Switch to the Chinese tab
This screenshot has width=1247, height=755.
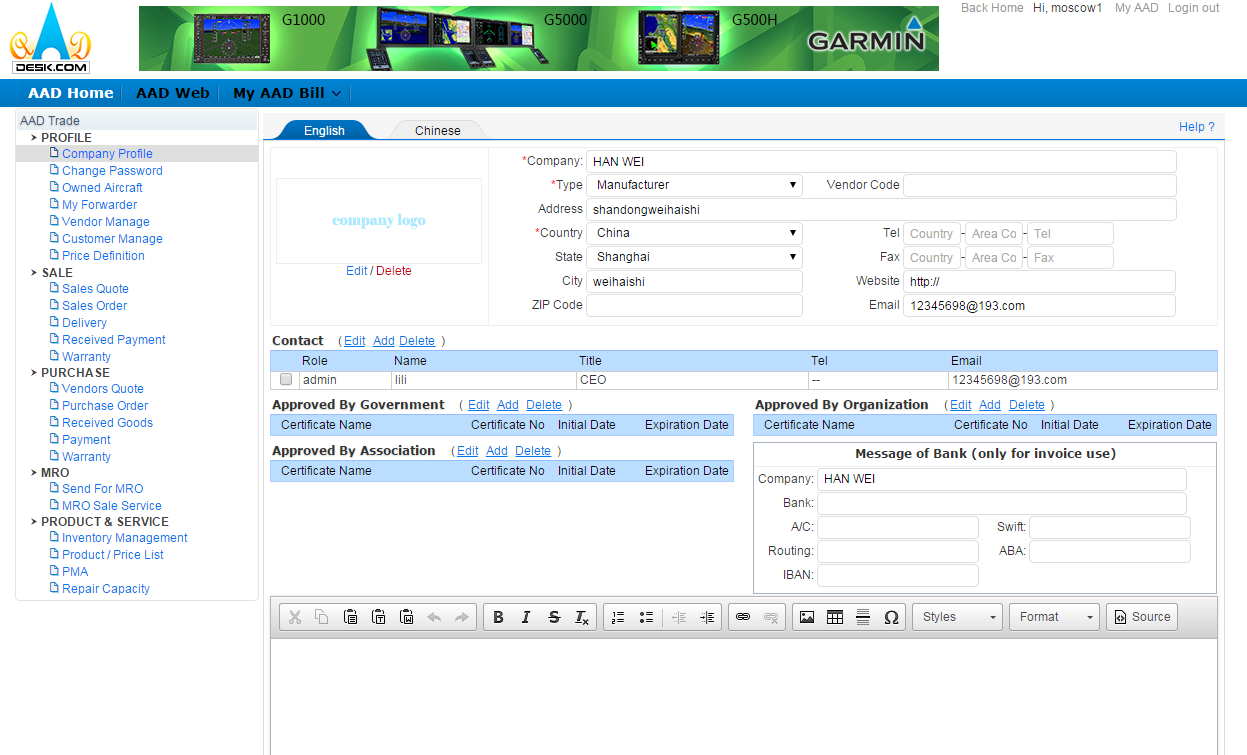438,130
